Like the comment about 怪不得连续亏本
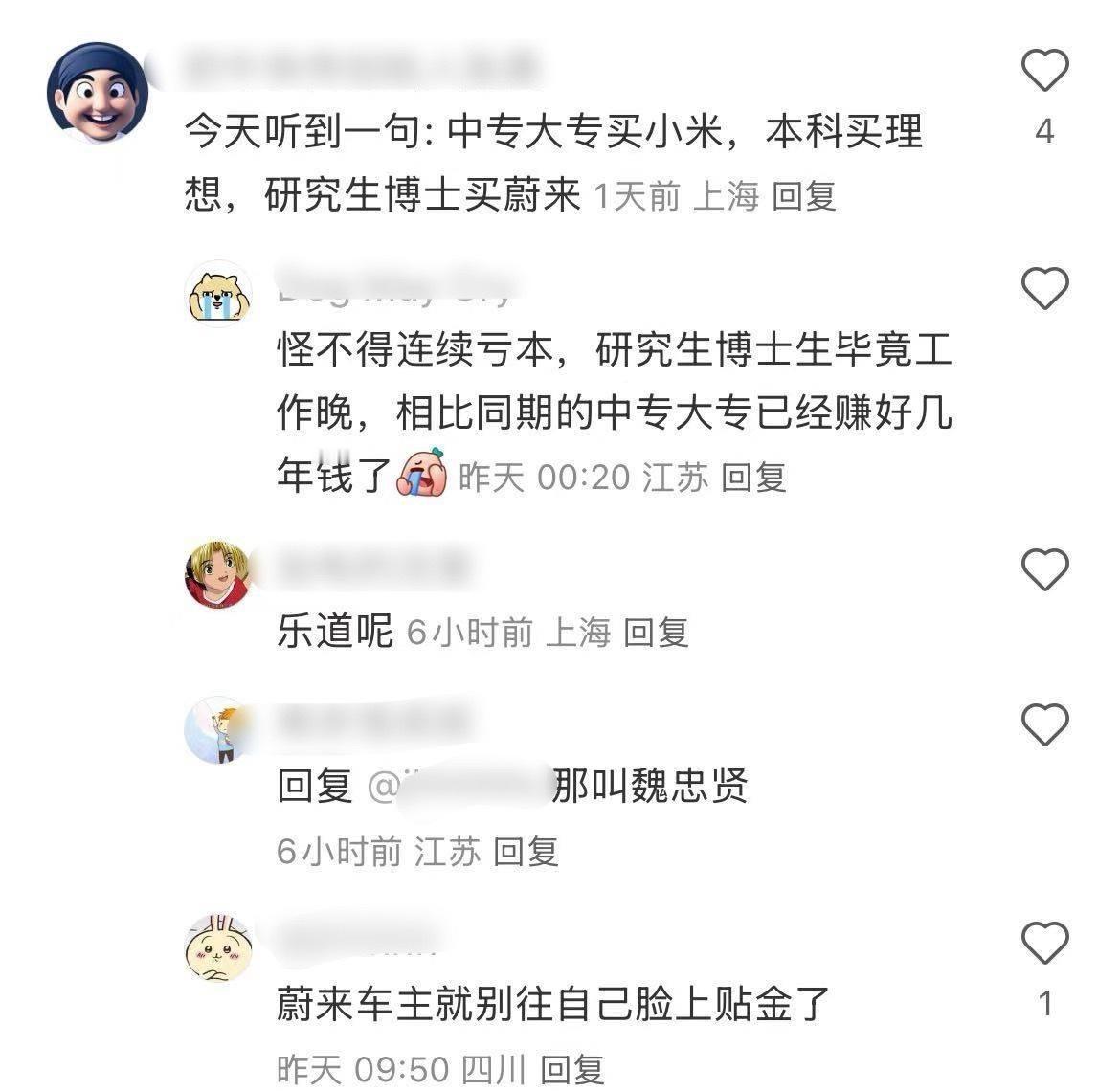 (x=1044, y=288)
